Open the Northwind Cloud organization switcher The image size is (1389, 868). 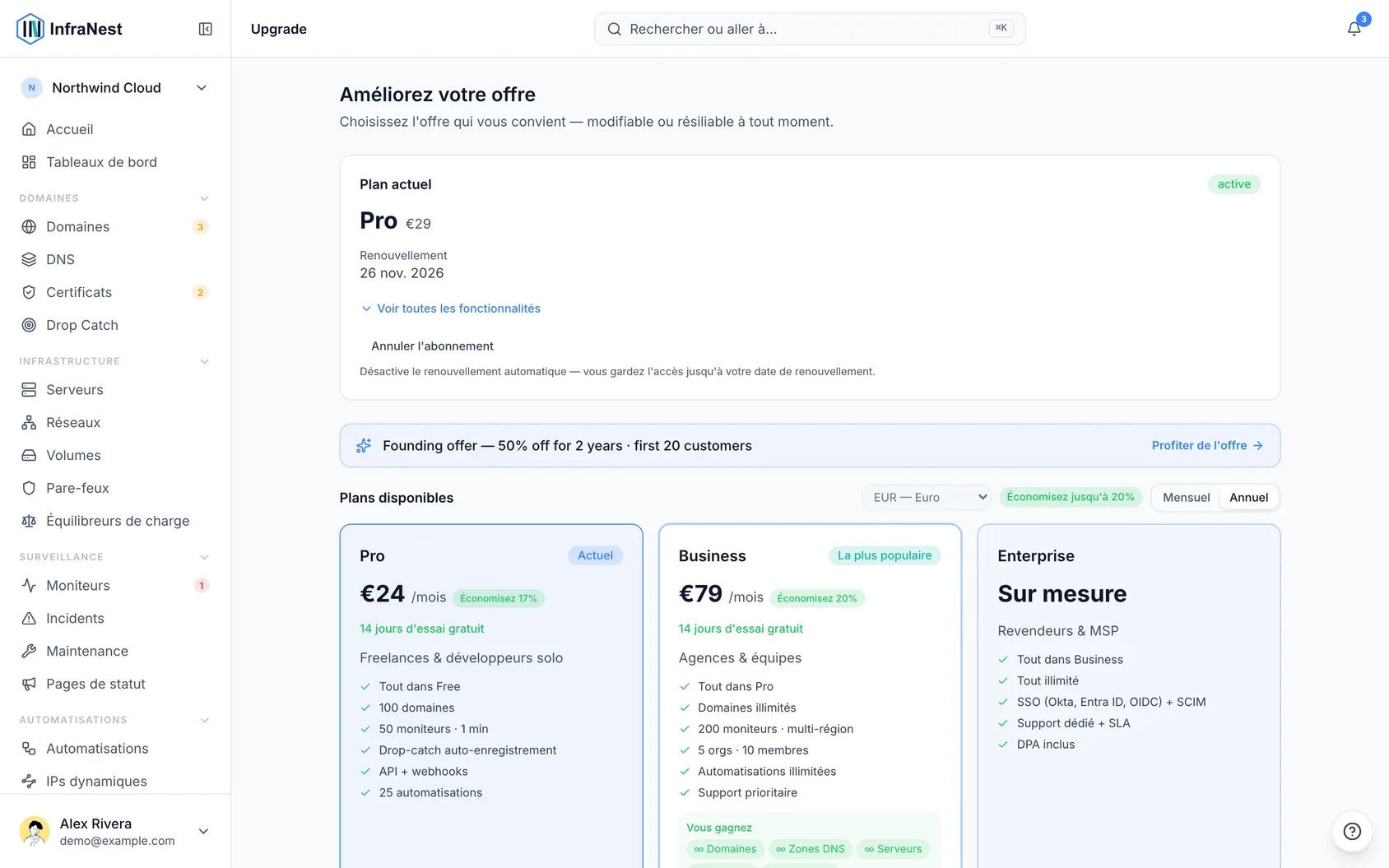pyautogui.click(x=115, y=88)
